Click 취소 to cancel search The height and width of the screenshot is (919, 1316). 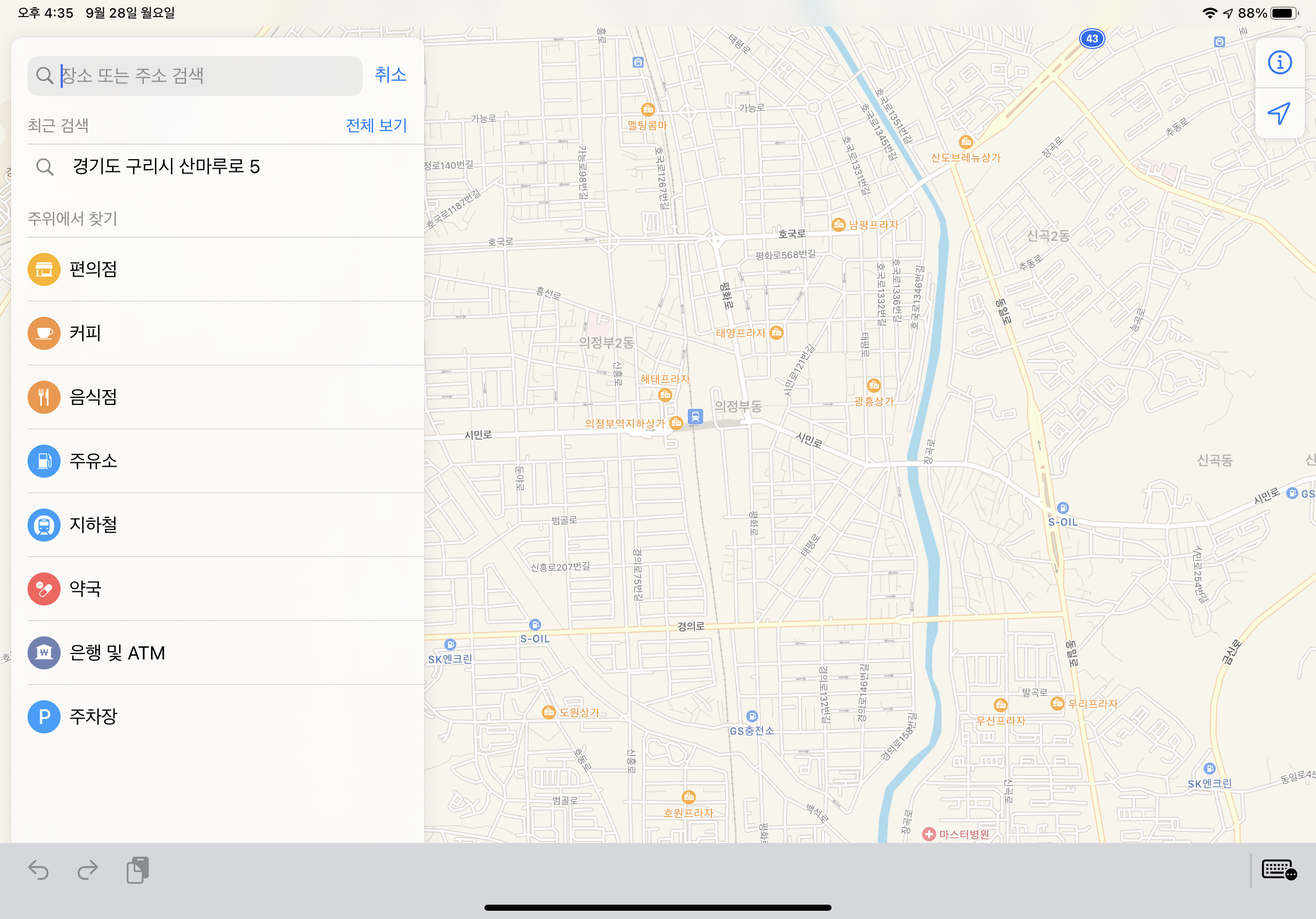click(390, 75)
